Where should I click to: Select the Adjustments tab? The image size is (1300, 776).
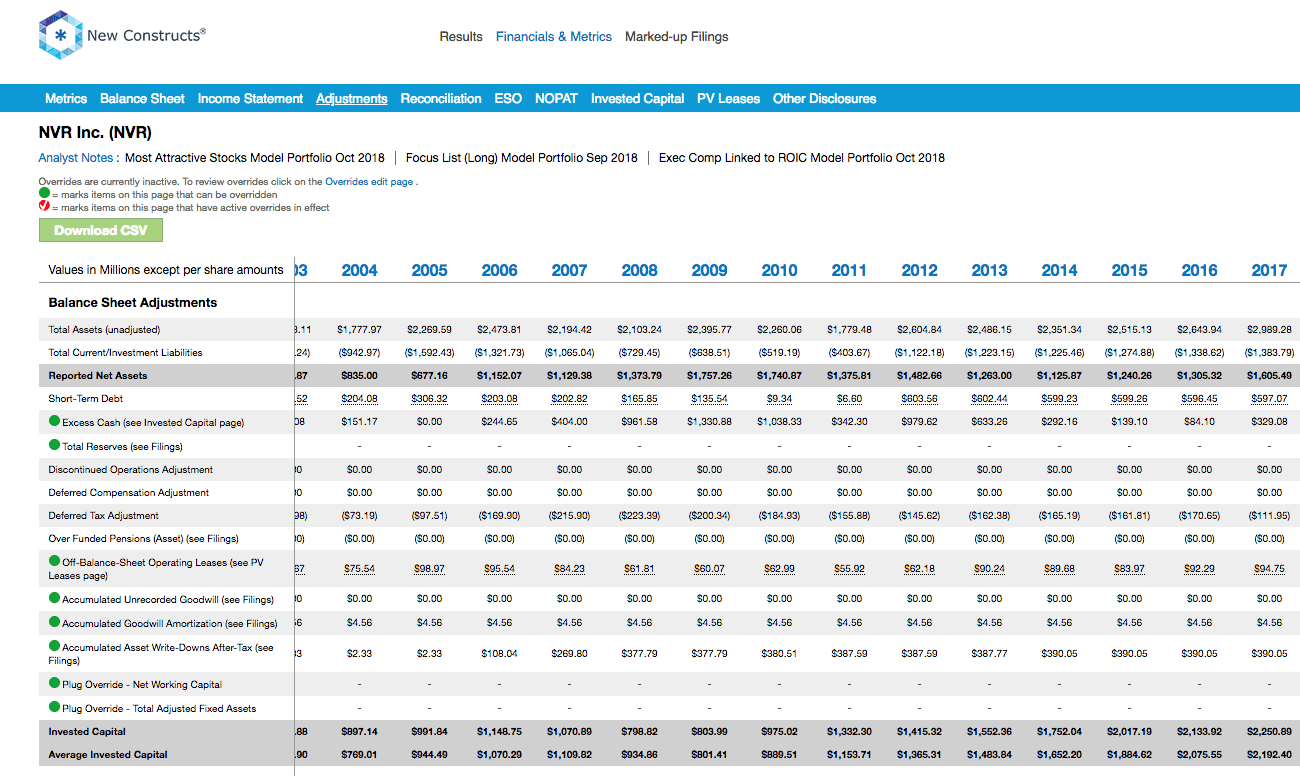click(352, 98)
